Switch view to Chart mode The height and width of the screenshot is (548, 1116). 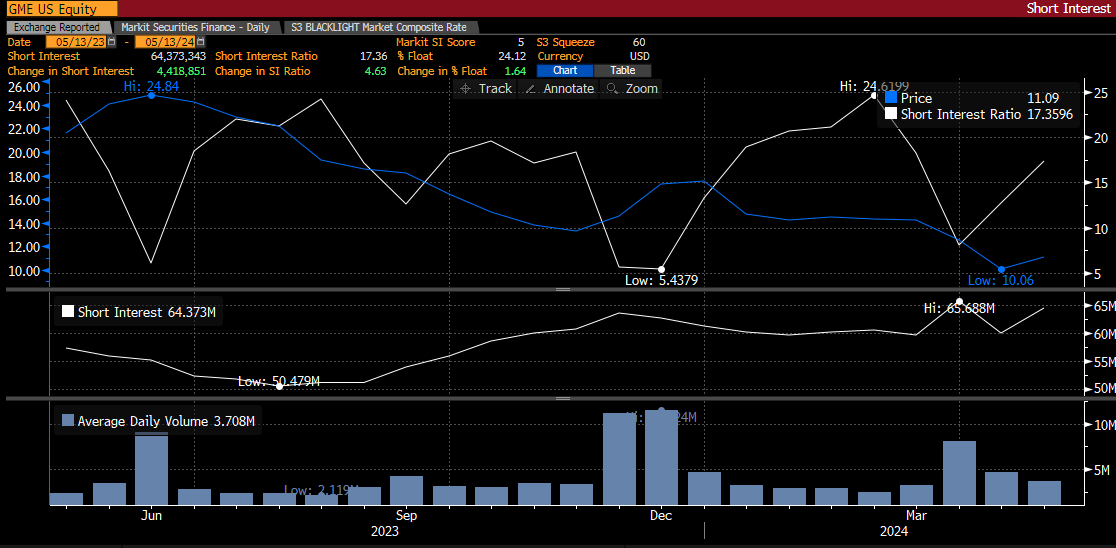click(565, 71)
